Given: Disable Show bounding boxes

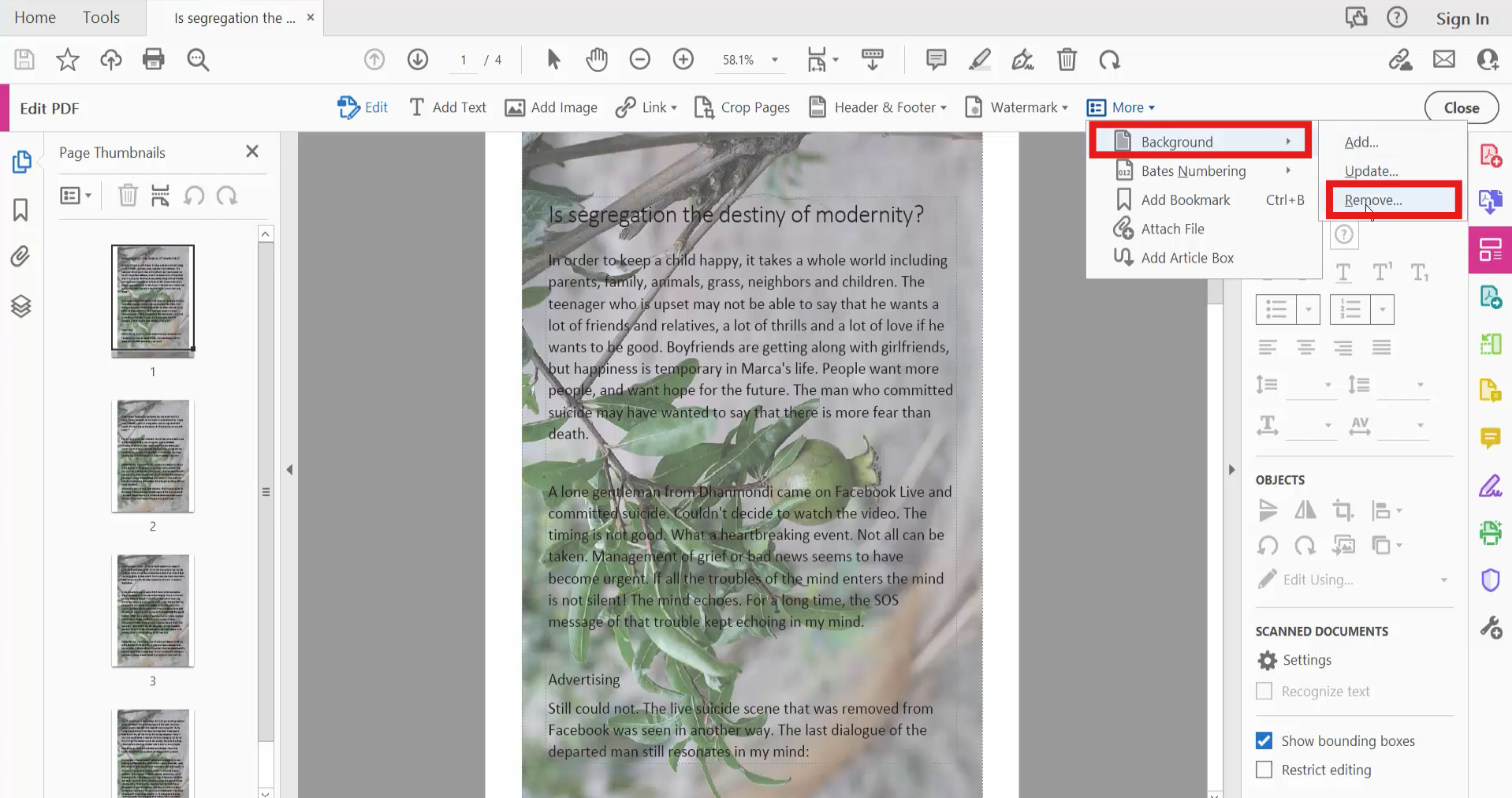Looking at the screenshot, I should tap(1264, 740).
